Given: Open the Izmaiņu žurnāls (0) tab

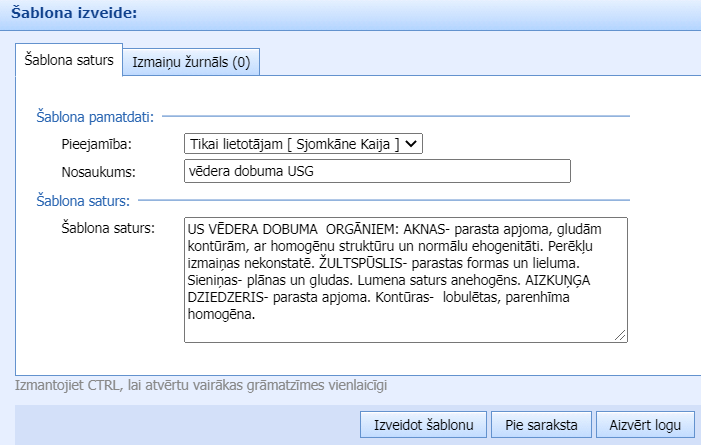Looking at the screenshot, I should [191, 62].
